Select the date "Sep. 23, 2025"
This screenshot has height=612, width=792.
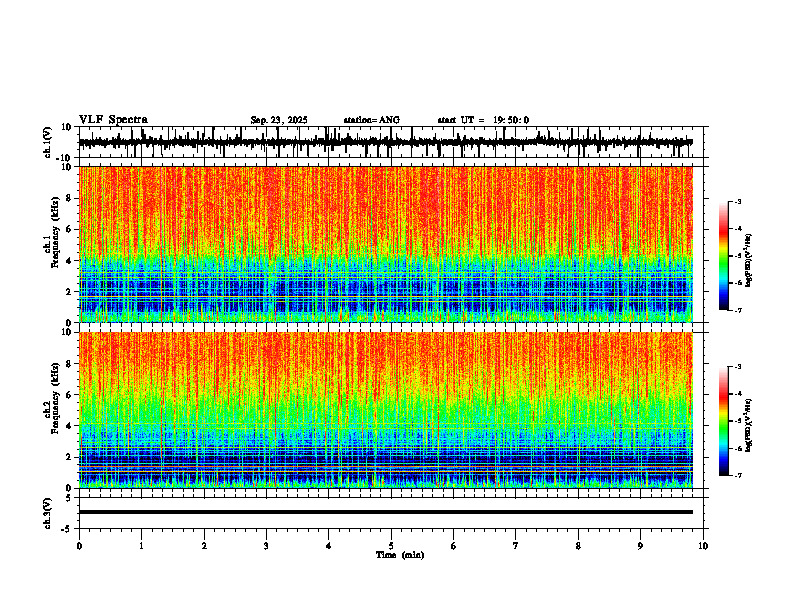[x=279, y=120]
